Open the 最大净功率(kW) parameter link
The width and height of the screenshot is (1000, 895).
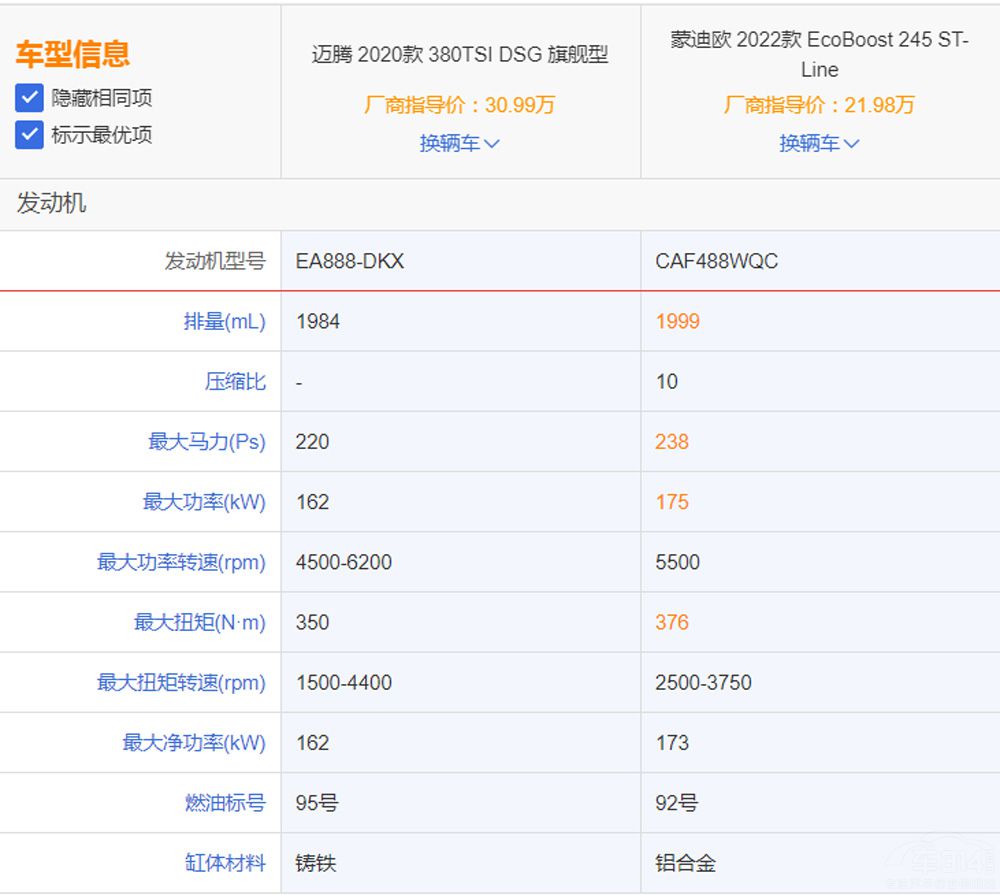click(194, 743)
